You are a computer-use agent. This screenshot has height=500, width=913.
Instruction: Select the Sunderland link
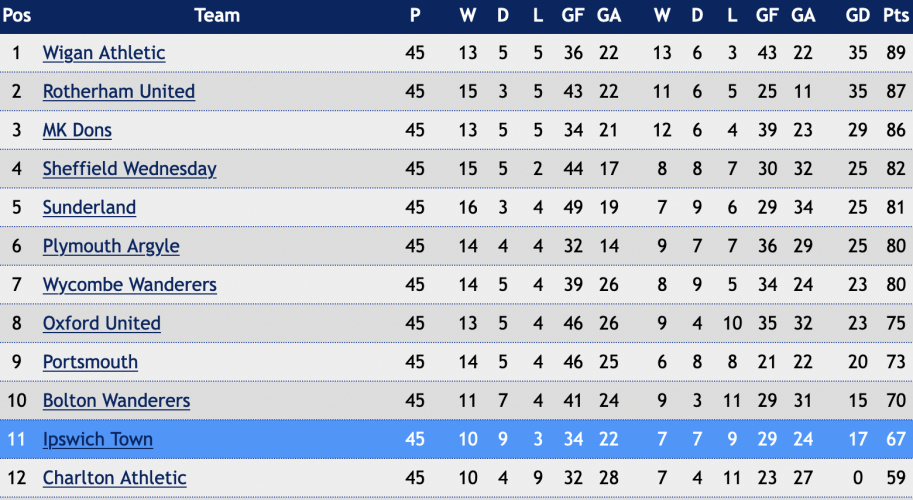89,207
